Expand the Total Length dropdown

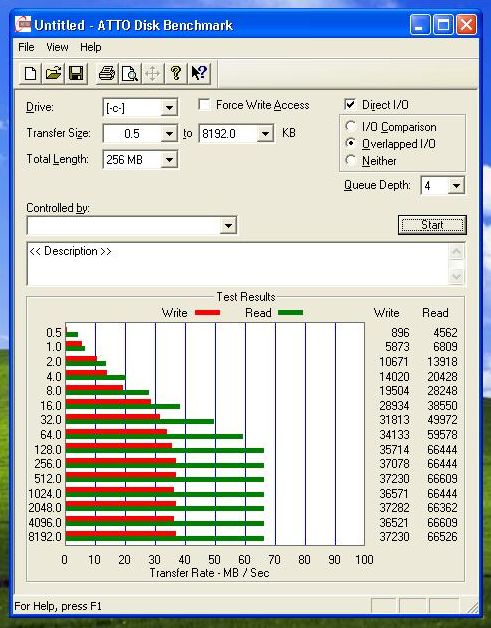(169, 159)
